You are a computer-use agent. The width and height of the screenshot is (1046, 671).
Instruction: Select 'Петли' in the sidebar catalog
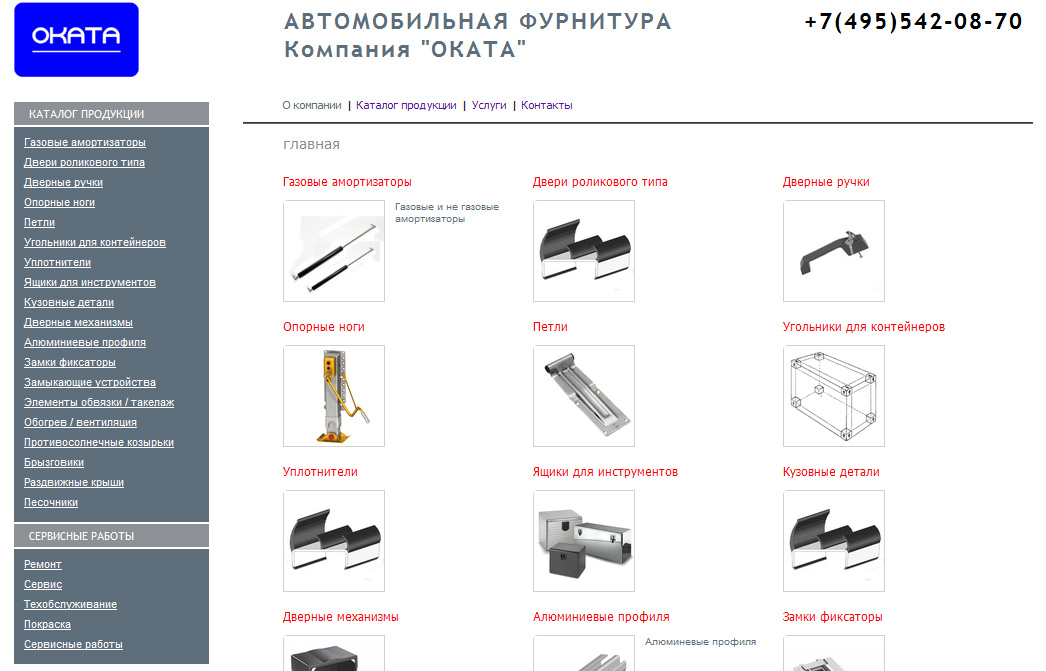click(39, 222)
